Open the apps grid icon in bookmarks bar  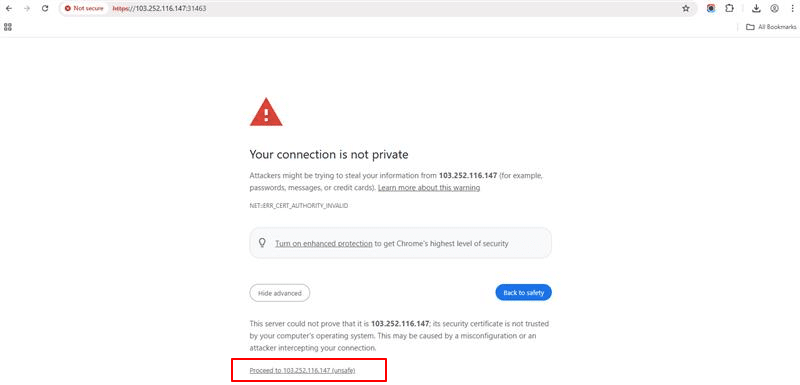click(x=8, y=27)
